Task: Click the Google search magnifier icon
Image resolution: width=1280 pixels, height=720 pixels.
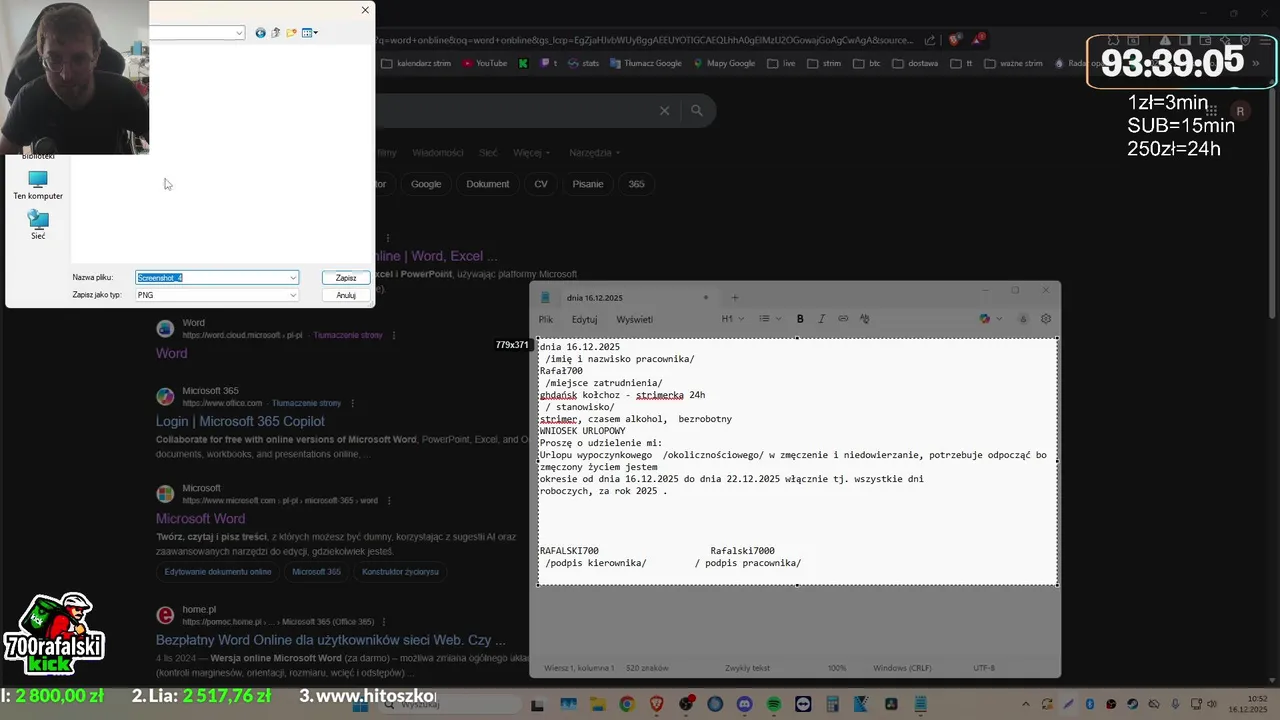Action: pyautogui.click(x=697, y=111)
